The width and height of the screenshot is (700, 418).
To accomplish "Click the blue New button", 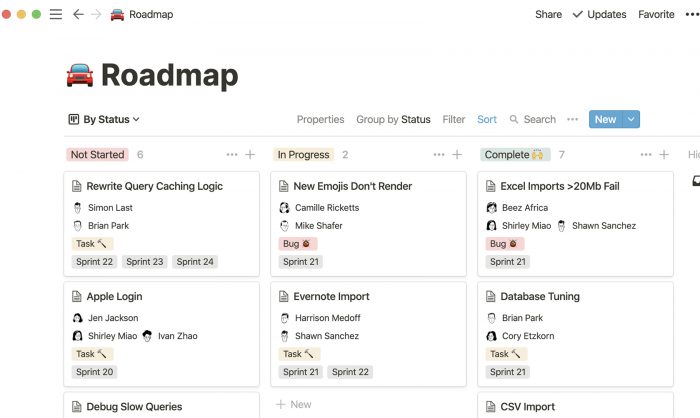I will point(605,119).
